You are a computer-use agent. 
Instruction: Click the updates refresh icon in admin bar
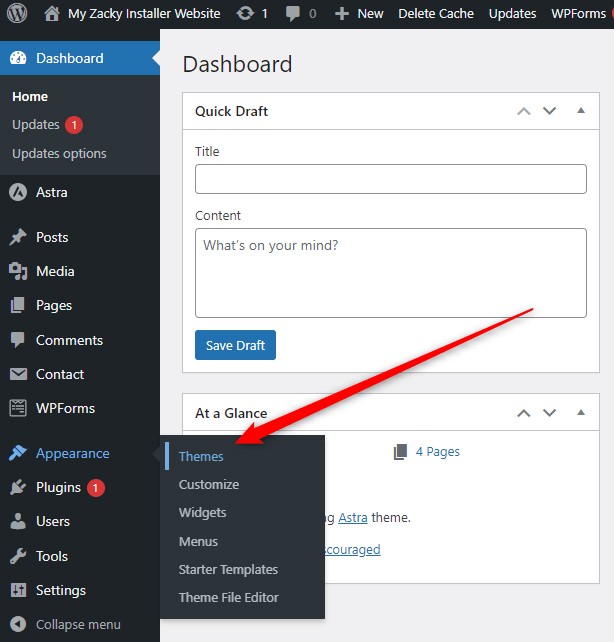pos(245,14)
